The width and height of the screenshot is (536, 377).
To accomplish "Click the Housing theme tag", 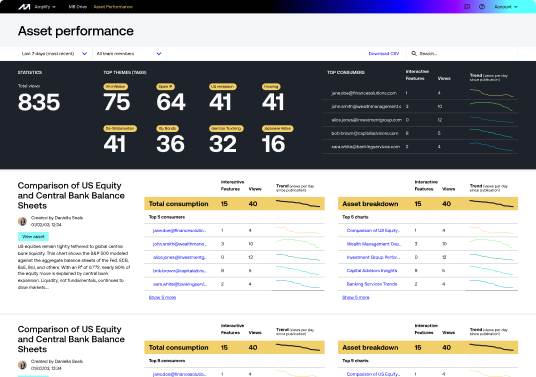I will coord(271,87).
